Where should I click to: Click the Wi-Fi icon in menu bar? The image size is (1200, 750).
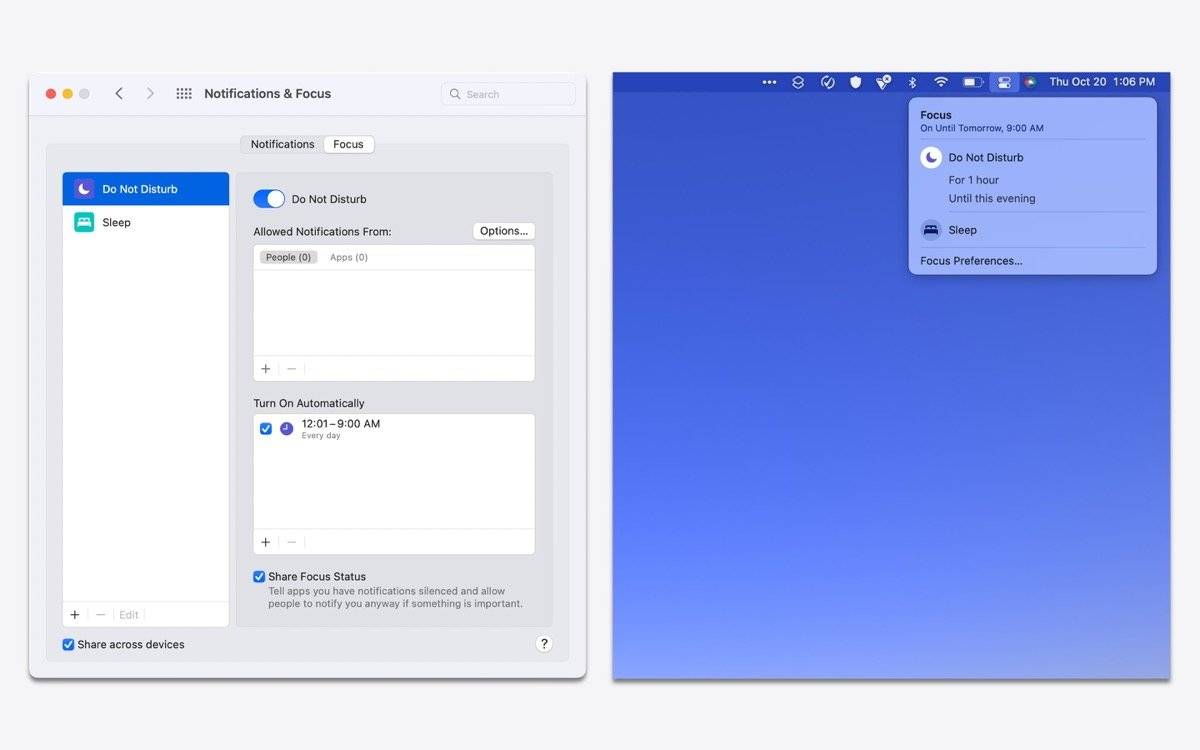click(941, 82)
